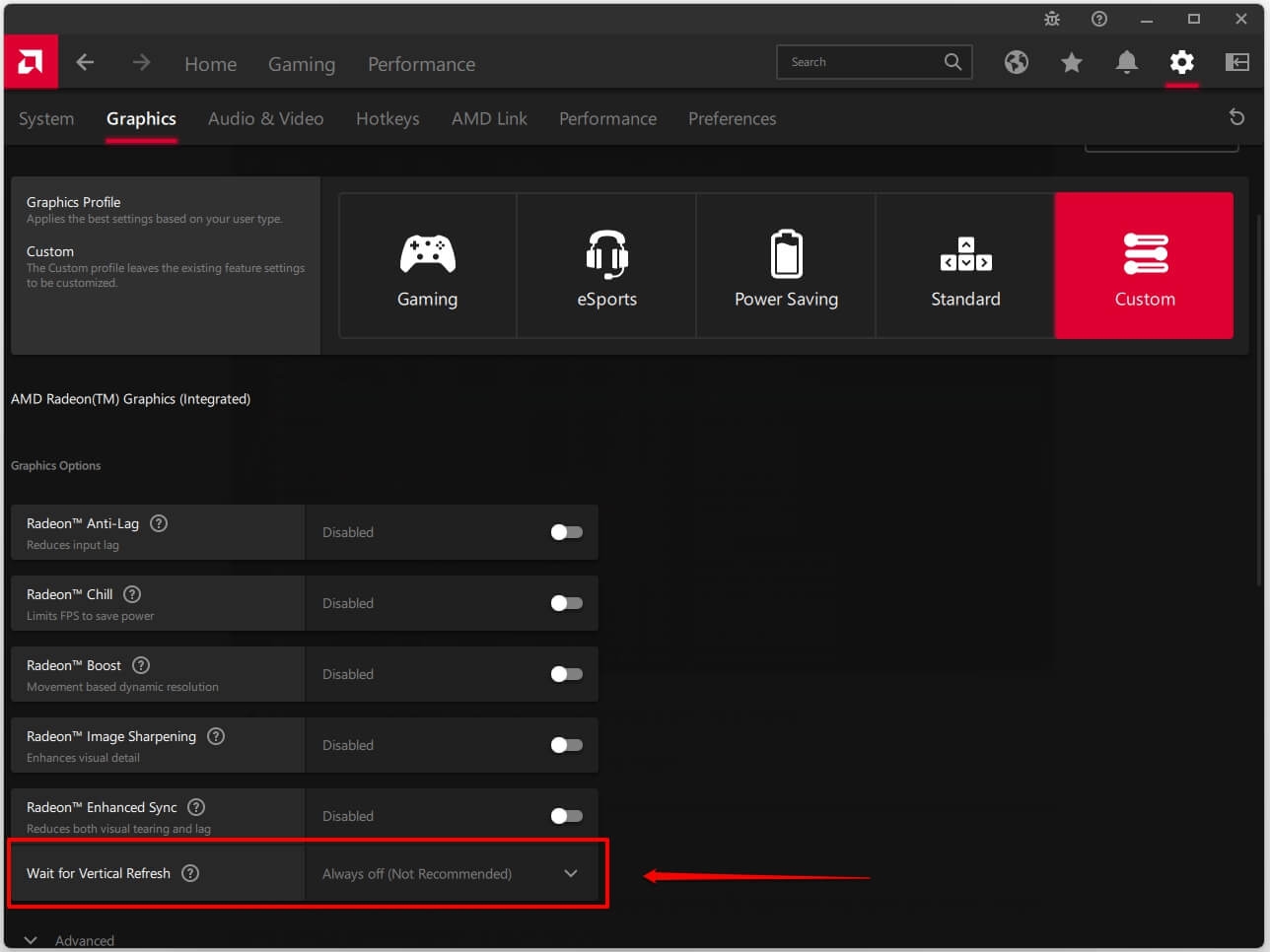Enable Radeon Enhanced Sync toggle
1270x952 pixels.
567,816
